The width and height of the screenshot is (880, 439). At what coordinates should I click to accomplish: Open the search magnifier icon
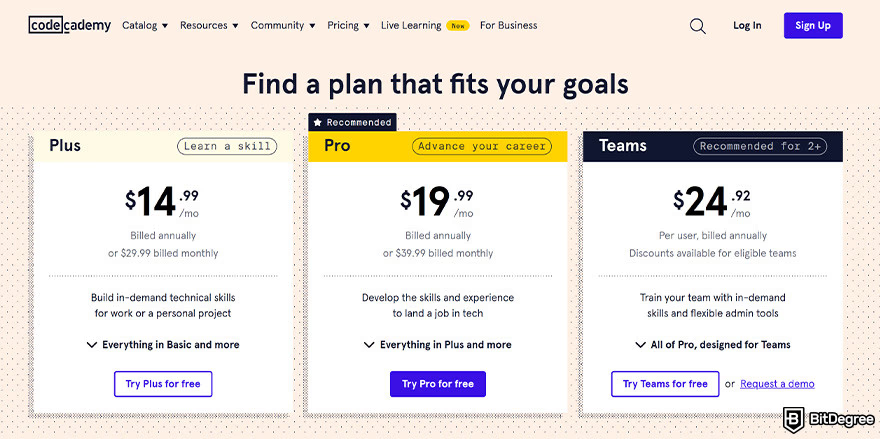[x=698, y=26]
